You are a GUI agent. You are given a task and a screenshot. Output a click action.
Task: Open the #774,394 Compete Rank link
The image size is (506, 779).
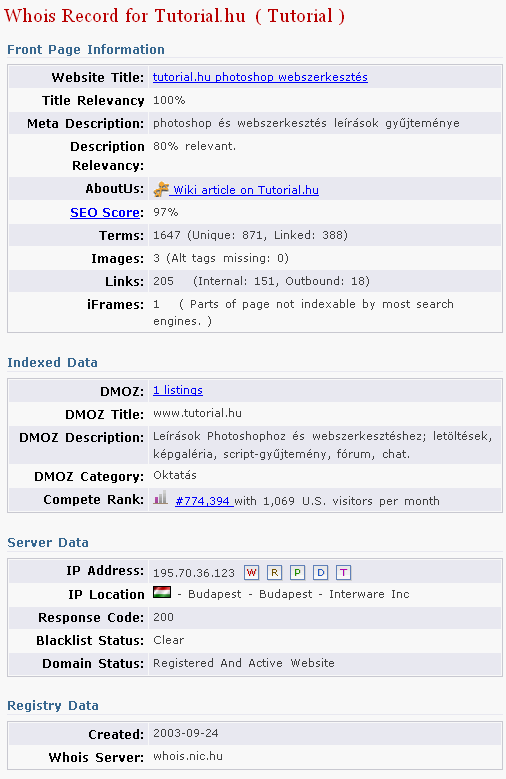(x=204, y=501)
